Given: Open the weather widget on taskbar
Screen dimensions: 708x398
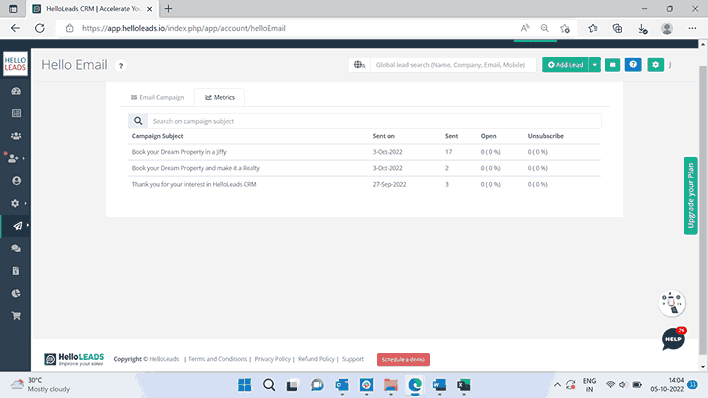Looking at the screenshot, I should point(41,384).
